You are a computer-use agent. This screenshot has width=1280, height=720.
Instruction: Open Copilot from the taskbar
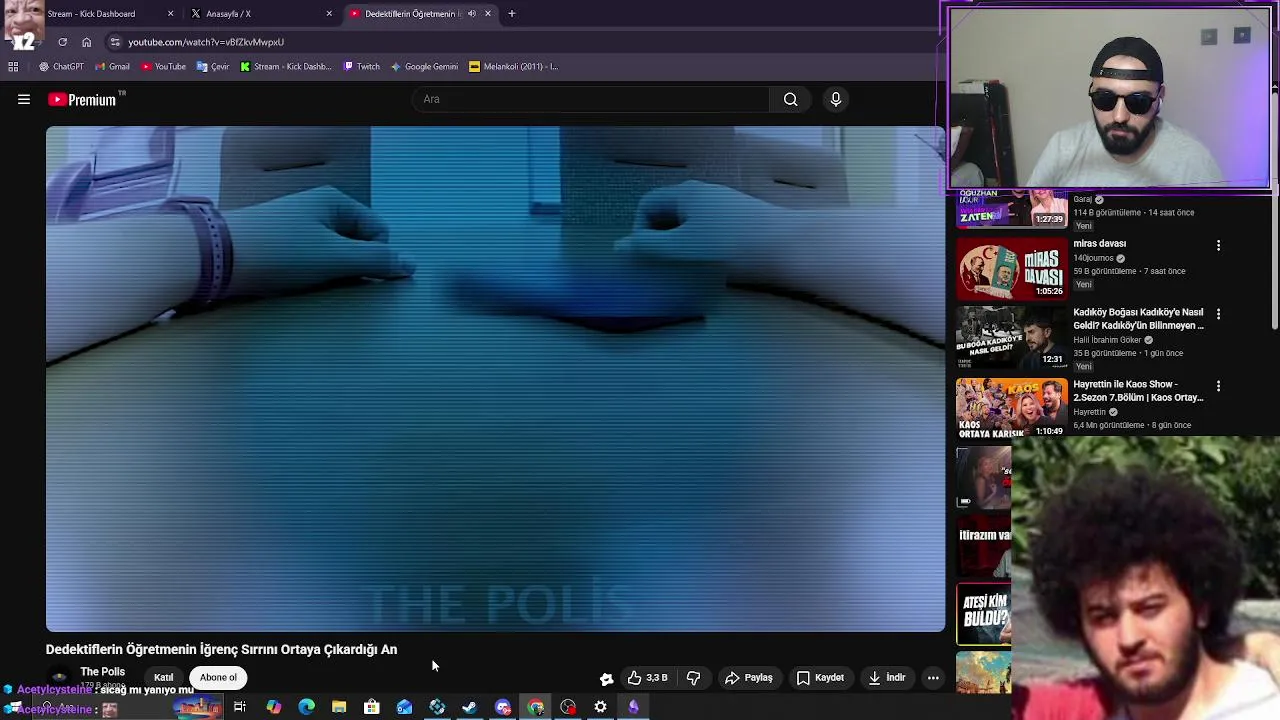pyautogui.click(x=273, y=707)
